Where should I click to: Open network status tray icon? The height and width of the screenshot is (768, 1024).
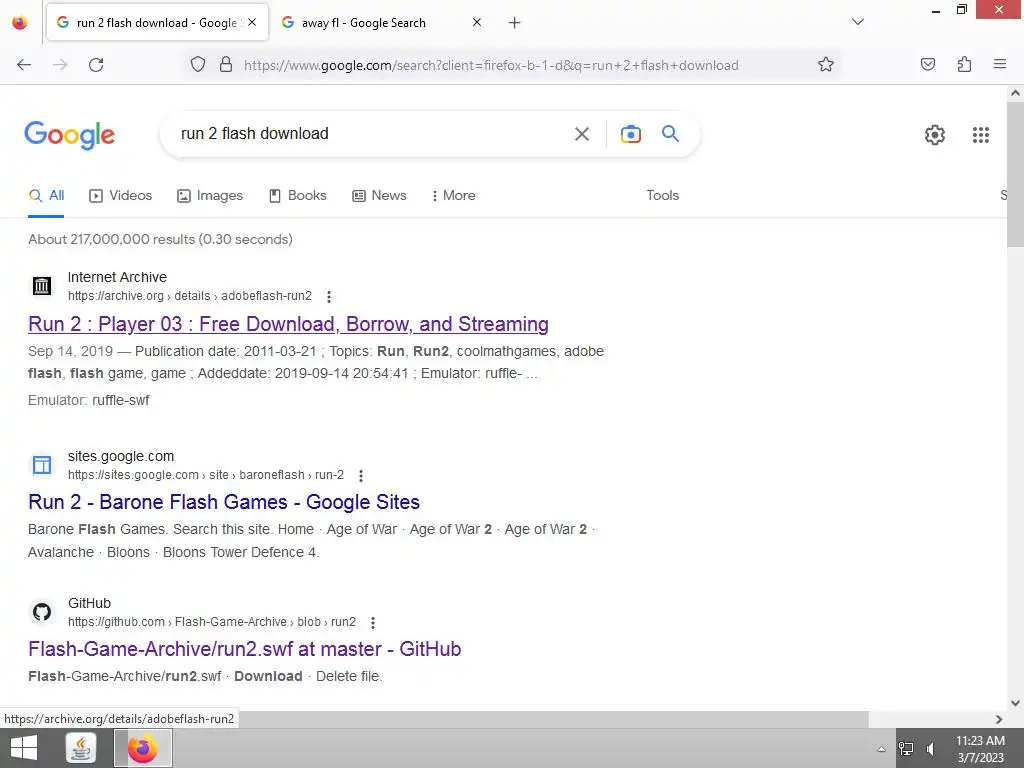point(906,748)
